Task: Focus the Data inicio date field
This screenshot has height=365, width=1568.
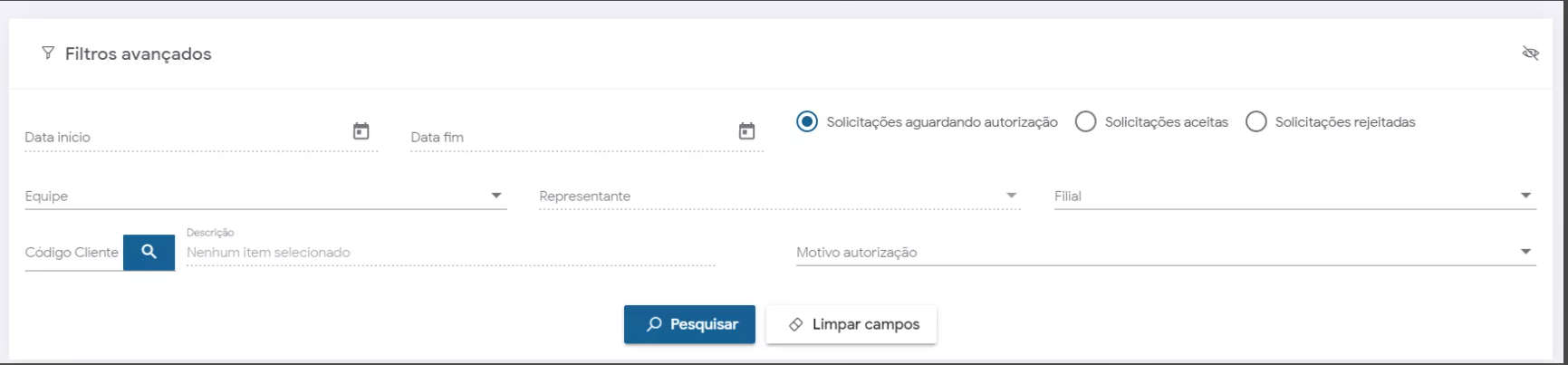Action: pos(181,138)
